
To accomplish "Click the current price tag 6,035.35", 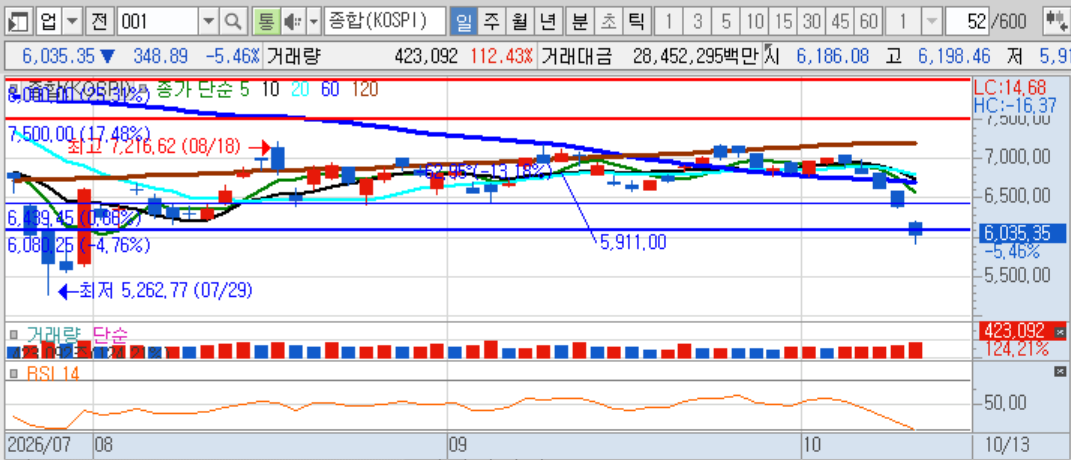I will tap(1022, 234).
